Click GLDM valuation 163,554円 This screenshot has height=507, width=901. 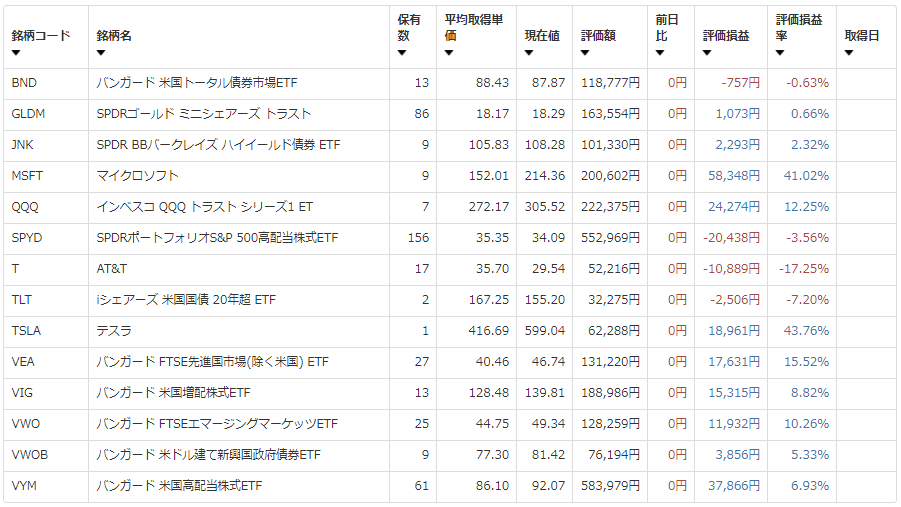click(610, 114)
